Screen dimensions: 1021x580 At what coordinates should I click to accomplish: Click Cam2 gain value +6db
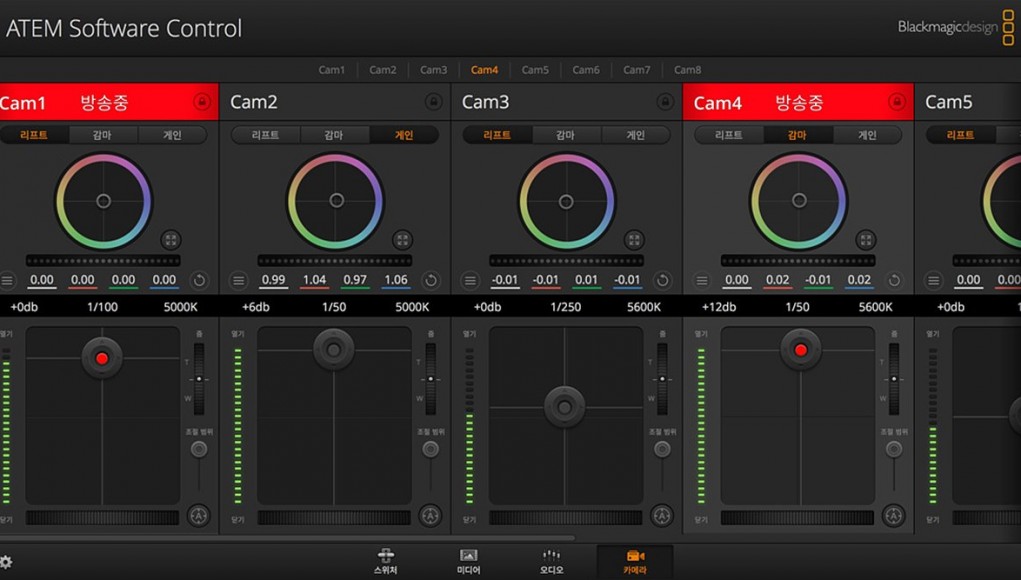(255, 307)
